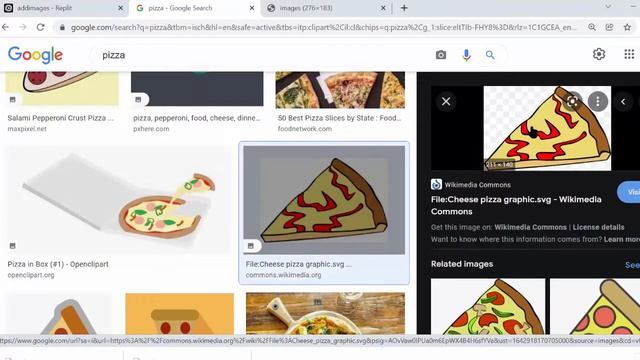
Task: Click openclipart.org source link
Action: click(31, 275)
